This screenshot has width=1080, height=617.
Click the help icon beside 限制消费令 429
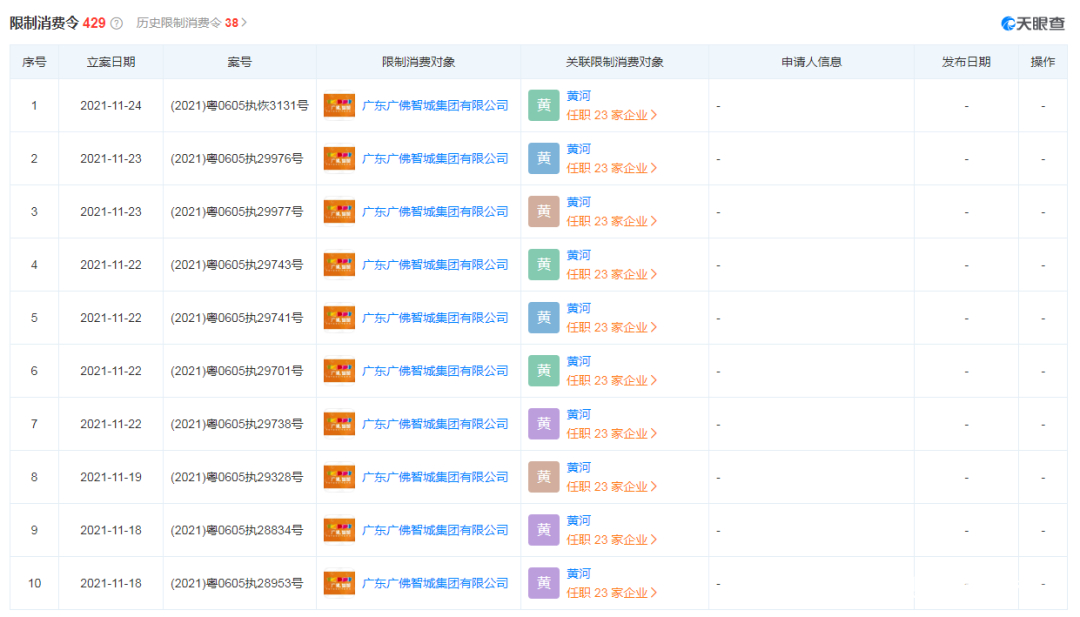[116, 23]
